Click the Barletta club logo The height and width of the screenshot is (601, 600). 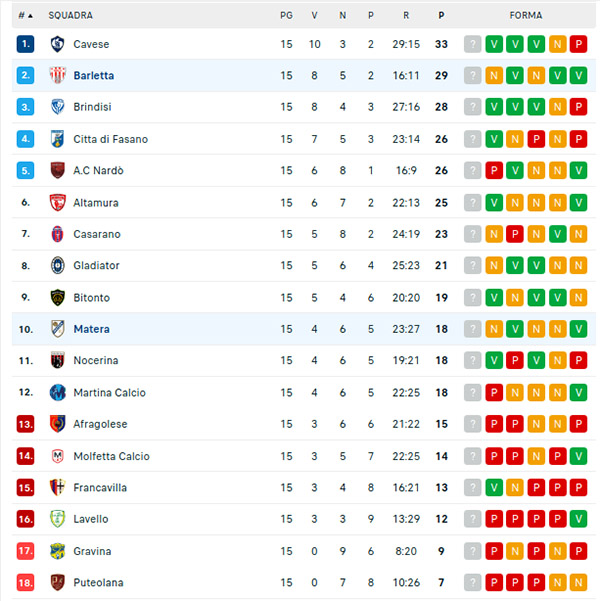pyautogui.click(x=58, y=76)
